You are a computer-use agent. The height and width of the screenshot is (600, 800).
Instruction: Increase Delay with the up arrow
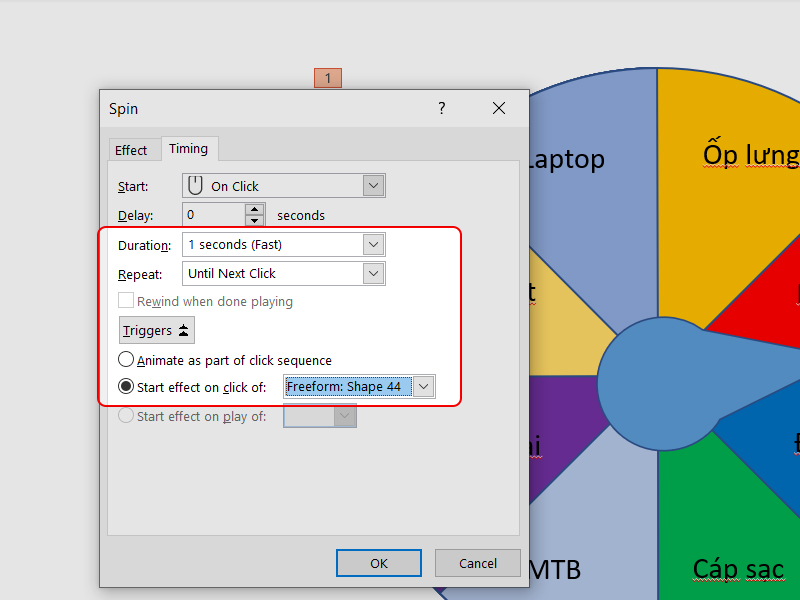tap(255, 209)
